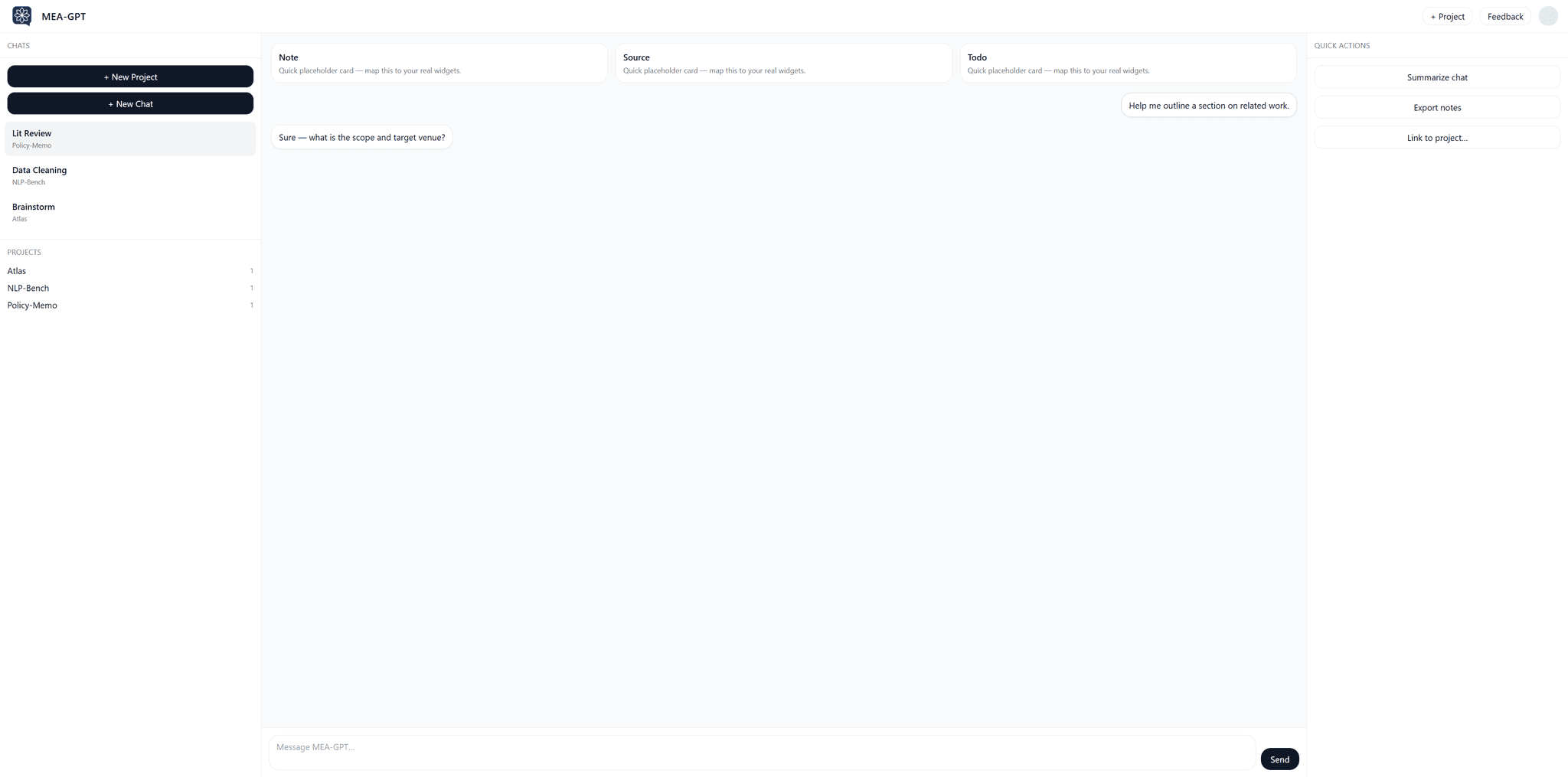Screen dimensions: 1568x777
Task: Click the + Project button in the header
Action: pos(1447,16)
